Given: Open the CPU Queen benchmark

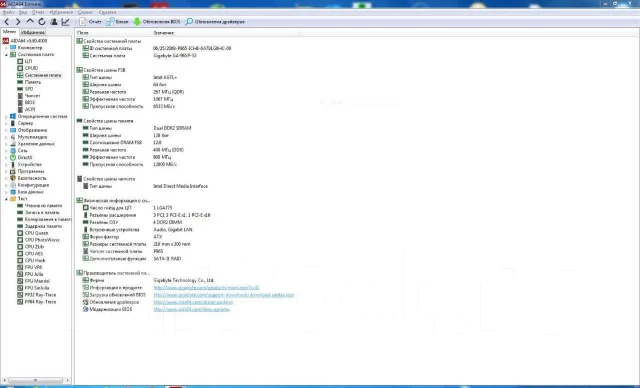Looking at the screenshot, I should coord(33,233).
